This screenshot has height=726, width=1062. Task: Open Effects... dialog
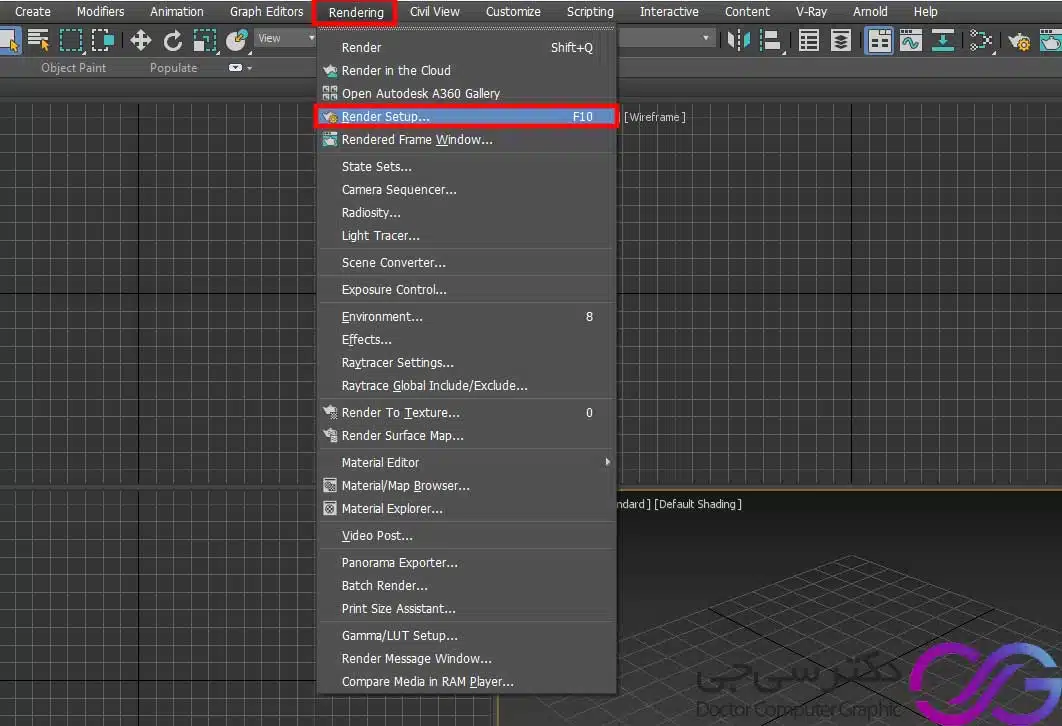pyautogui.click(x=467, y=340)
